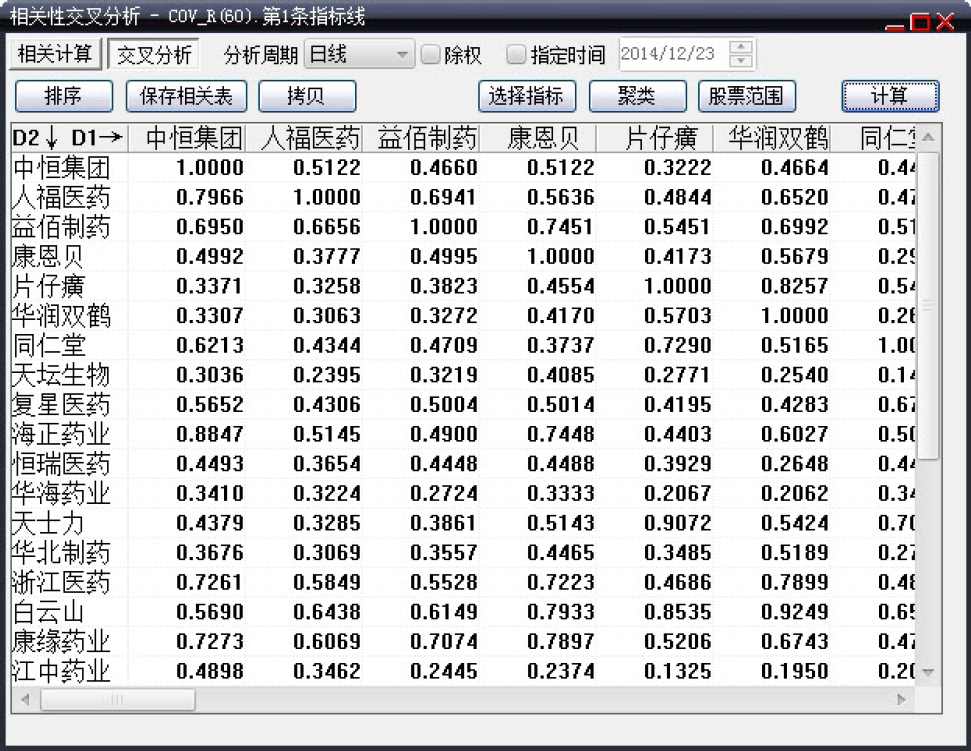Maximize the 相关性交叉分析 window
This screenshot has height=751, width=971.
920,22
